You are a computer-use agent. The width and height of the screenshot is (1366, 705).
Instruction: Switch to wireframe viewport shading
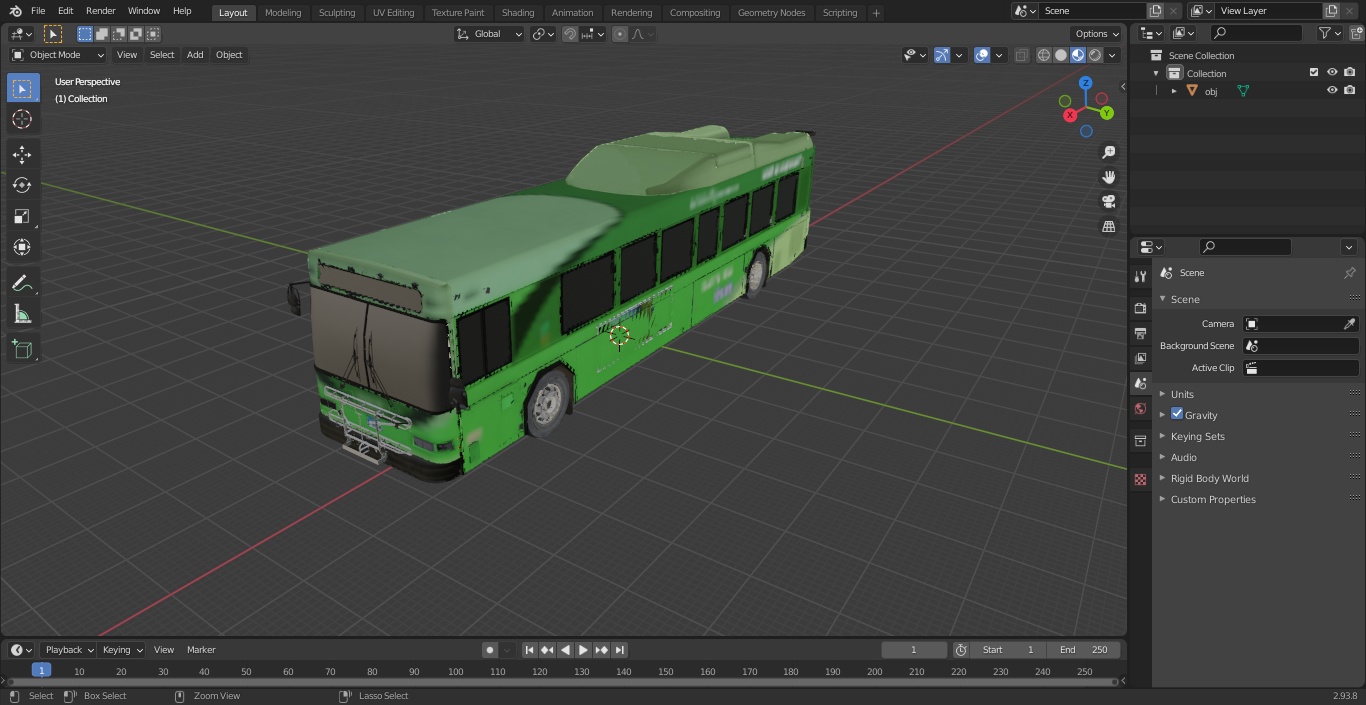pyautogui.click(x=1044, y=55)
